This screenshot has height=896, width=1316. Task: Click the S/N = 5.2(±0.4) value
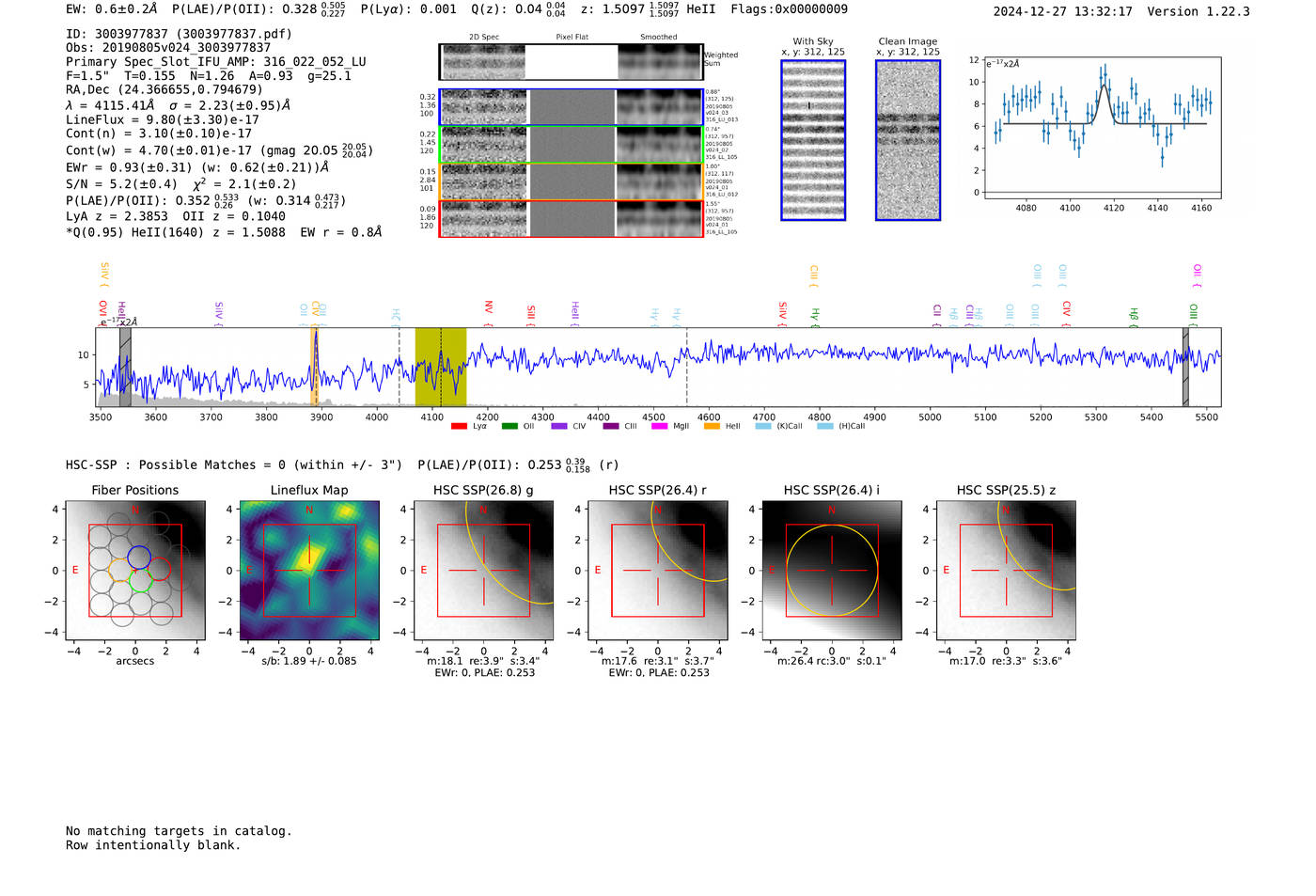[x=122, y=184]
